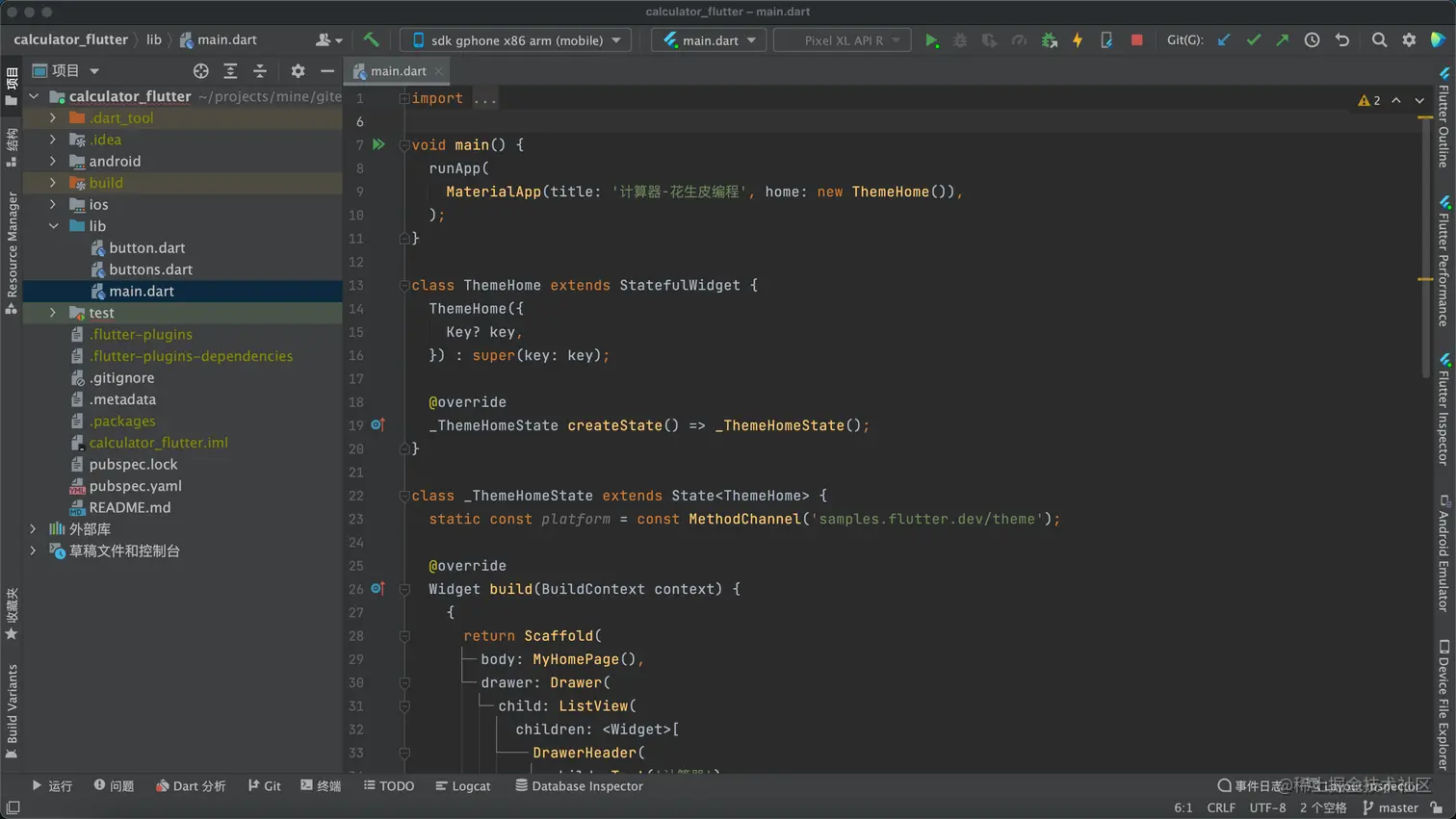This screenshot has width=1456, height=819.
Task: Open the Device File Explorer side panel
Action: point(1443,705)
